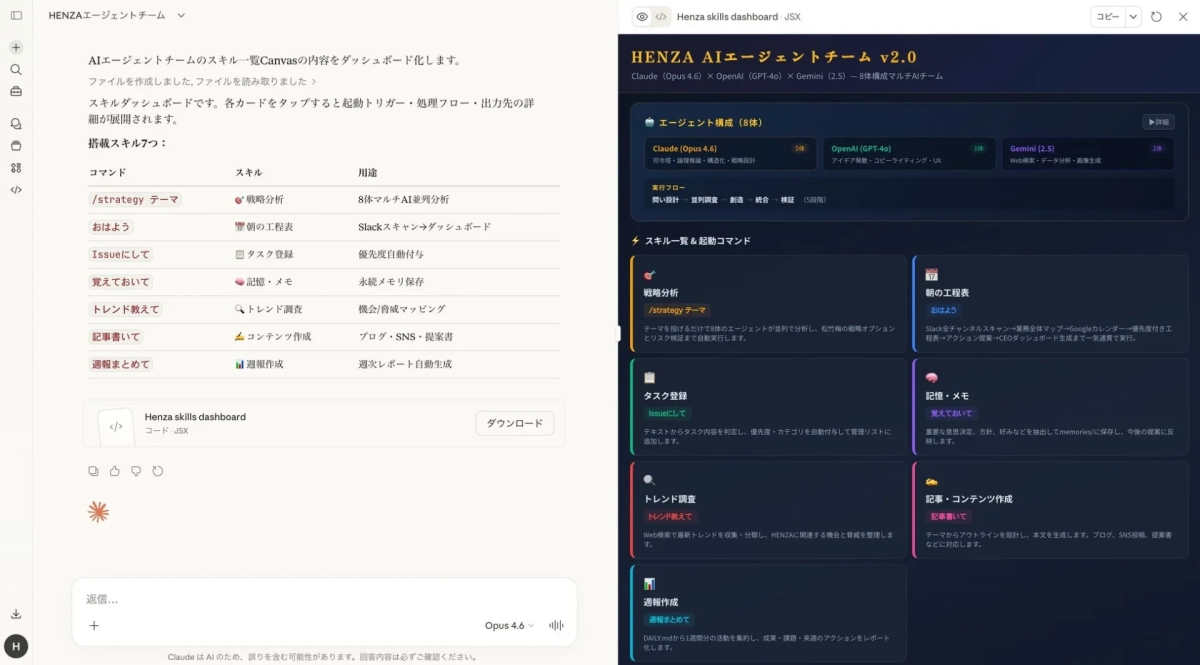Give the response a thumbs up
Screen dimensions: 1200x665
pos(114,470)
